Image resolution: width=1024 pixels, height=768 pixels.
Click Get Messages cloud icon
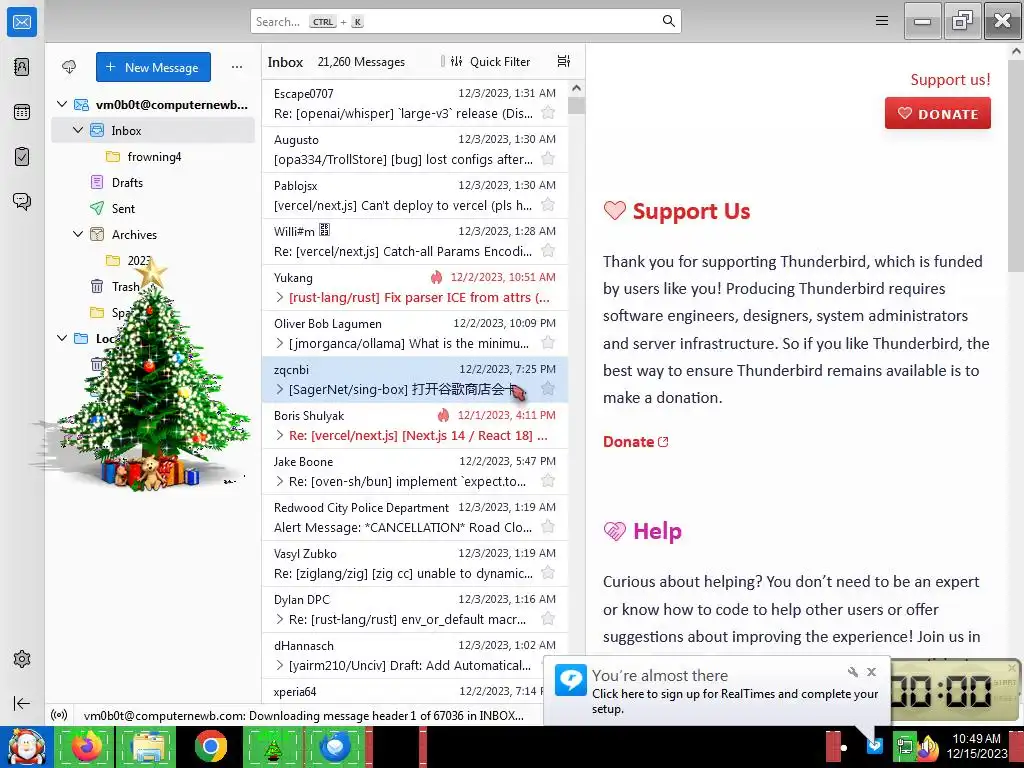pyautogui.click(x=69, y=67)
